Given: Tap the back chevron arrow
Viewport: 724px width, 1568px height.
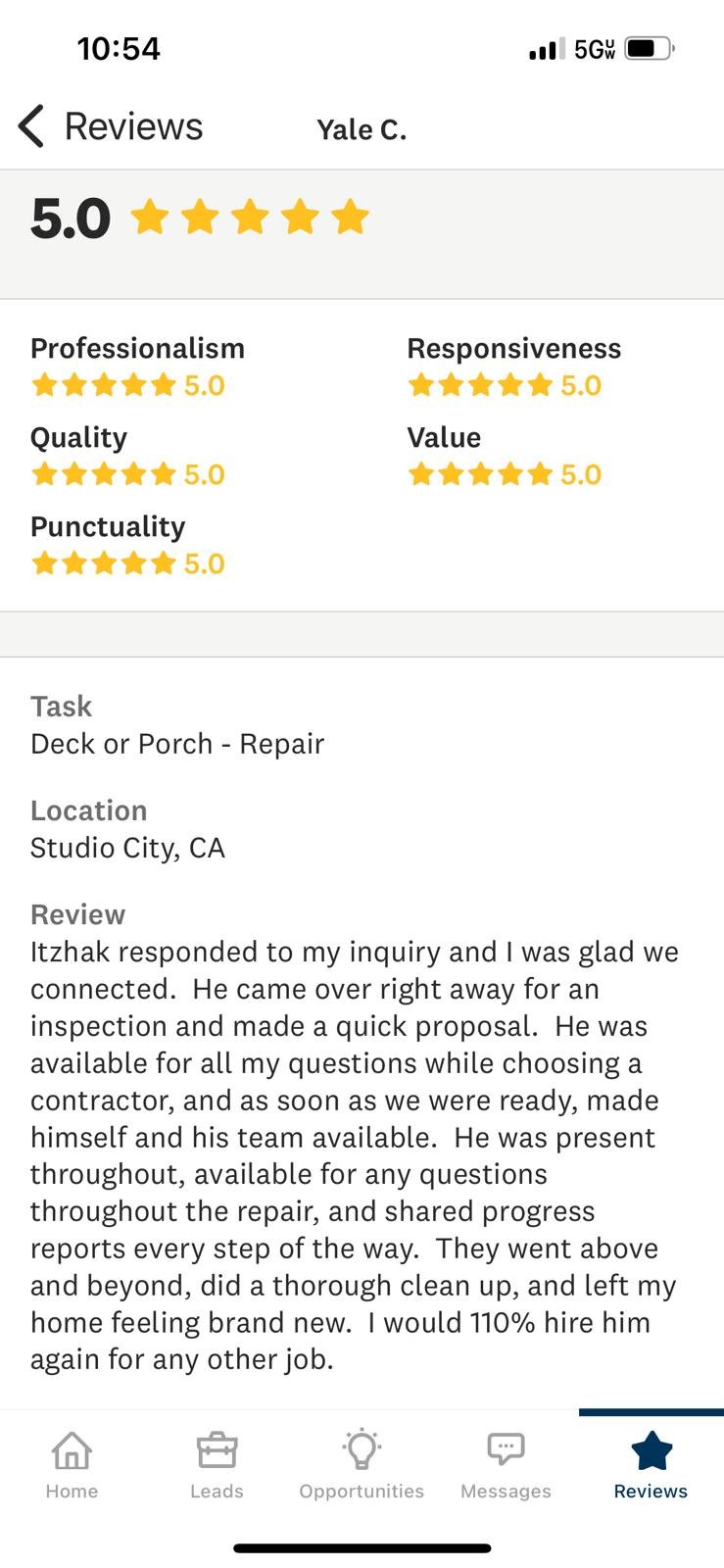Looking at the screenshot, I should [x=31, y=126].
